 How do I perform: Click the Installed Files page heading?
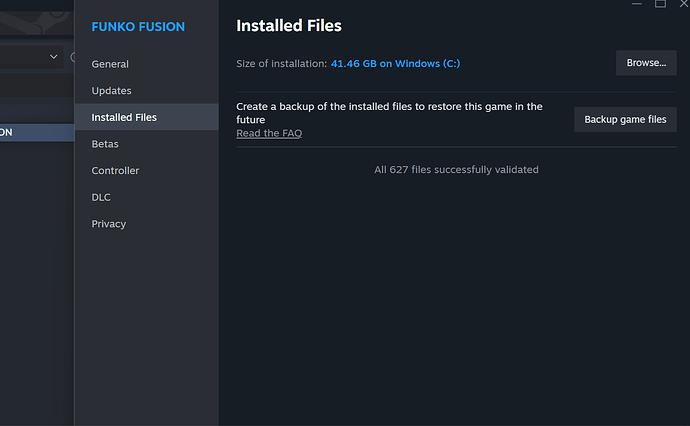coord(289,26)
